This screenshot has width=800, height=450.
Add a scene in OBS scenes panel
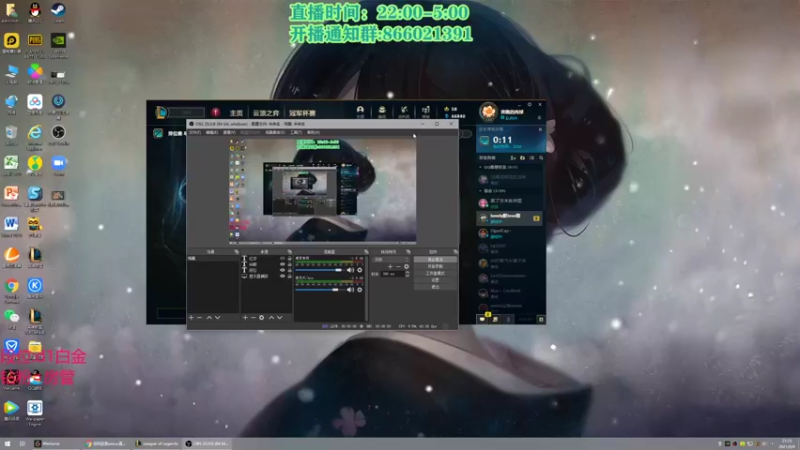pyautogui.click(x=191, y=317)
